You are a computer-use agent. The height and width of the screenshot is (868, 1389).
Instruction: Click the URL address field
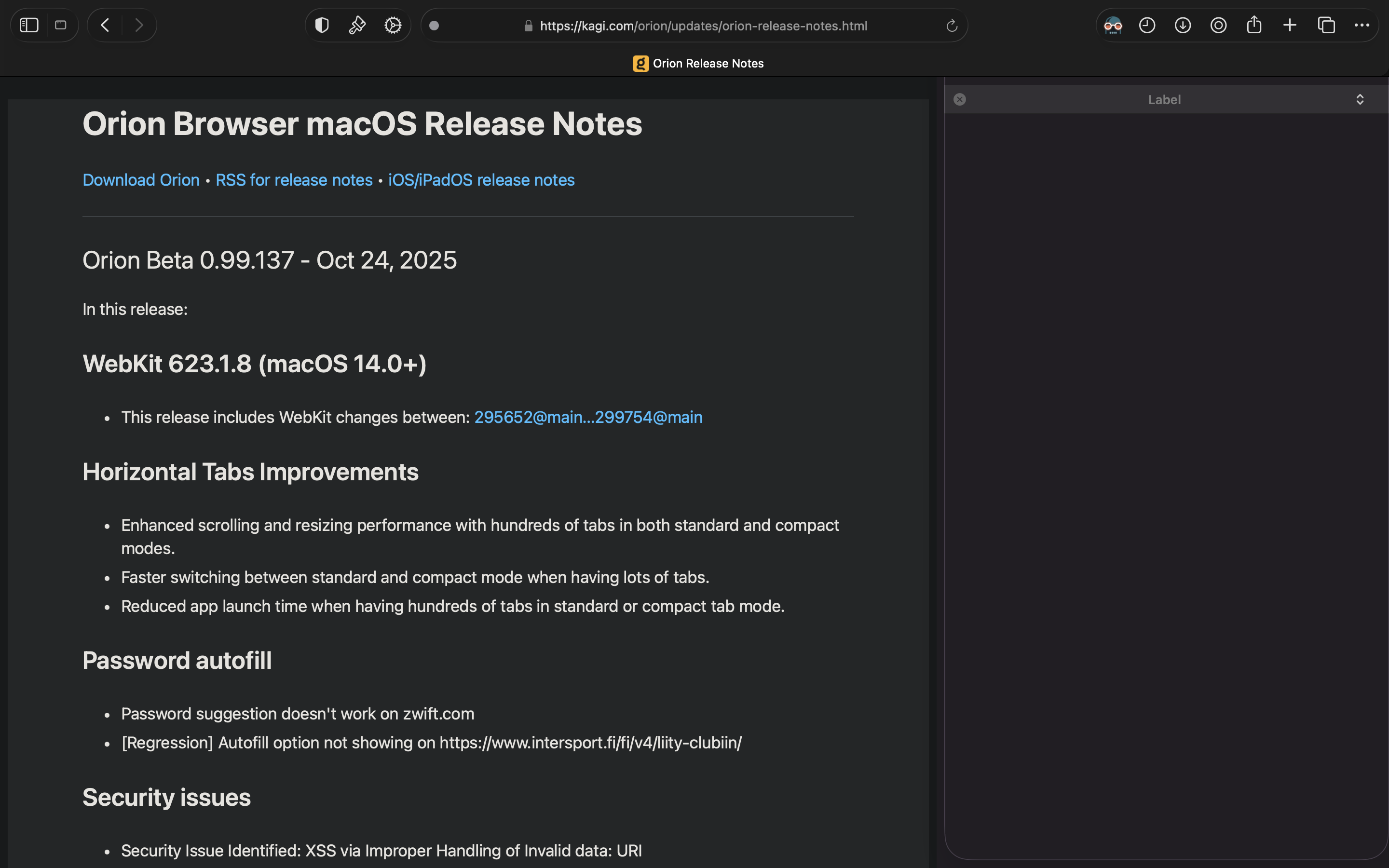click(703, 26)
